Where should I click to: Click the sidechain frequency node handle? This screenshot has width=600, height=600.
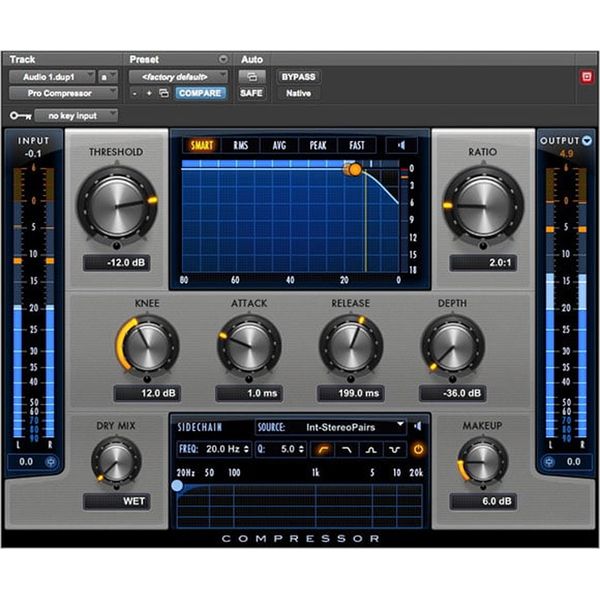tap(177, 486)
